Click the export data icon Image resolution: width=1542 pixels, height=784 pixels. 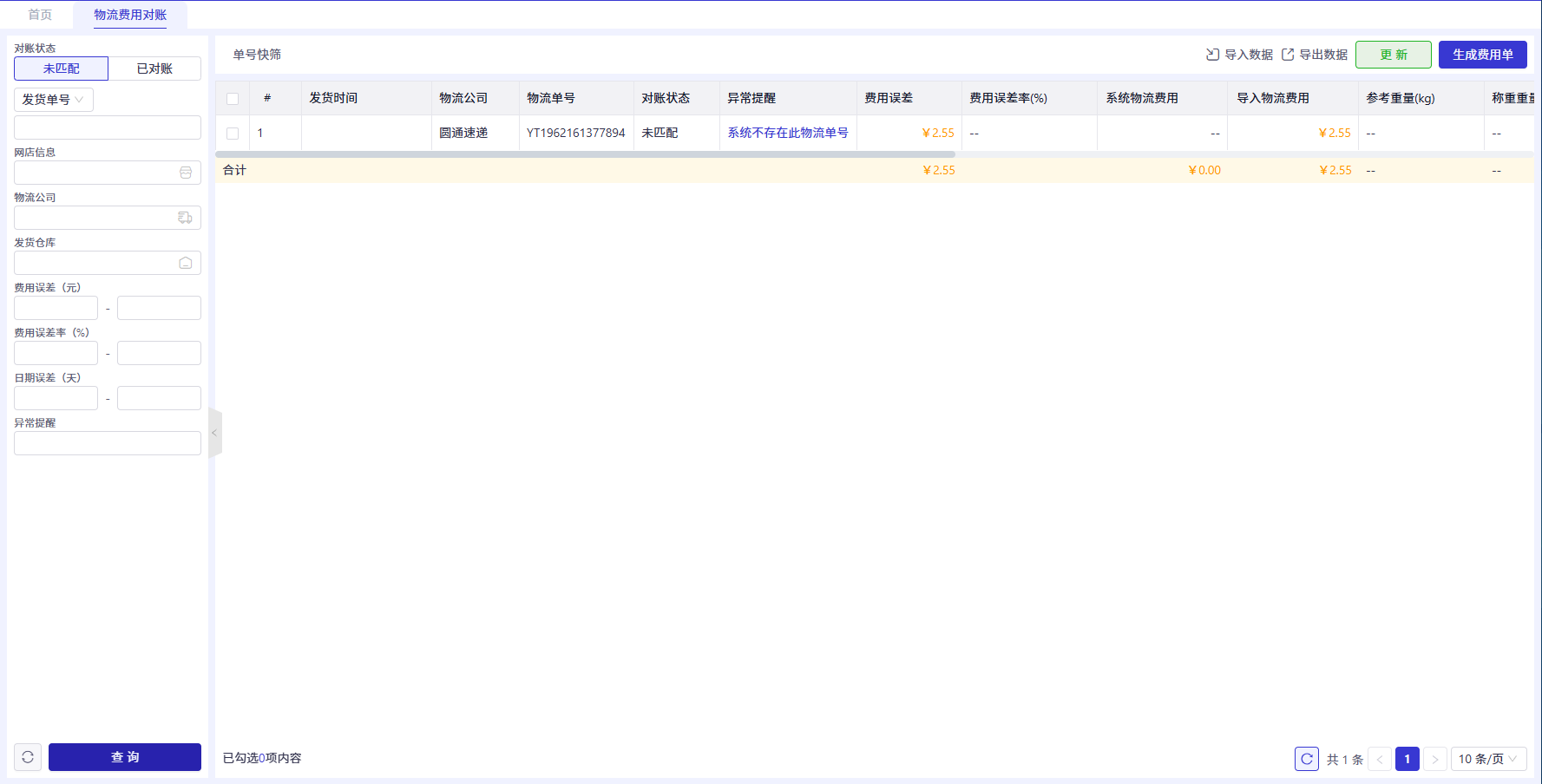(x=1288, y=55)
